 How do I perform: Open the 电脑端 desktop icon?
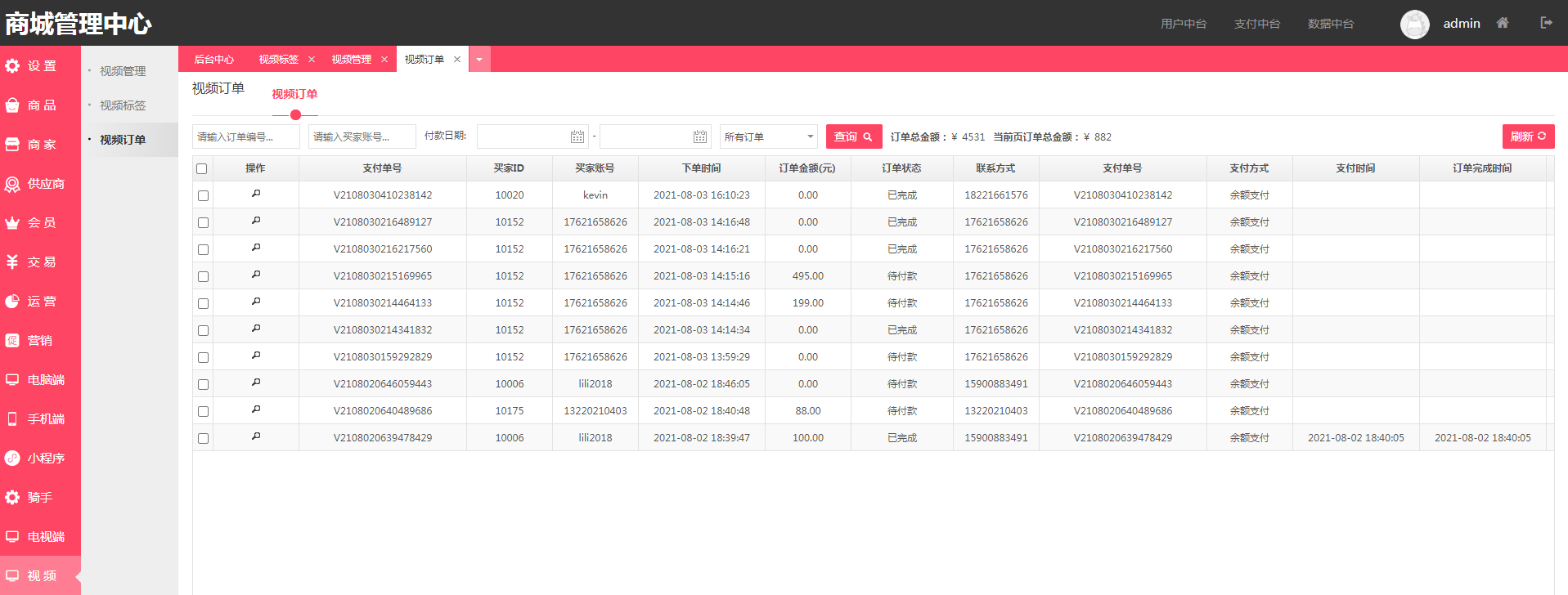[x=12, y=380]
